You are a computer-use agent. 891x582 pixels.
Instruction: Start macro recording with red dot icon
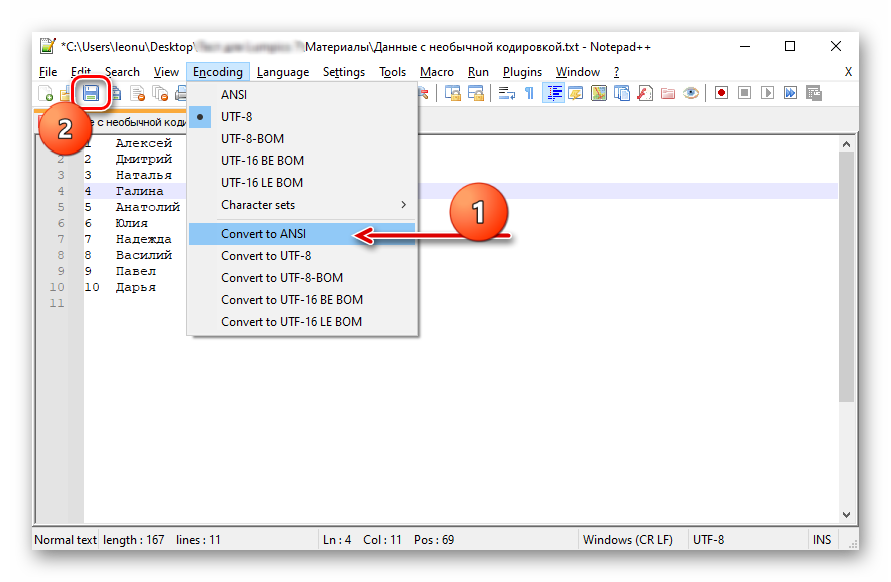coord(722,93)
